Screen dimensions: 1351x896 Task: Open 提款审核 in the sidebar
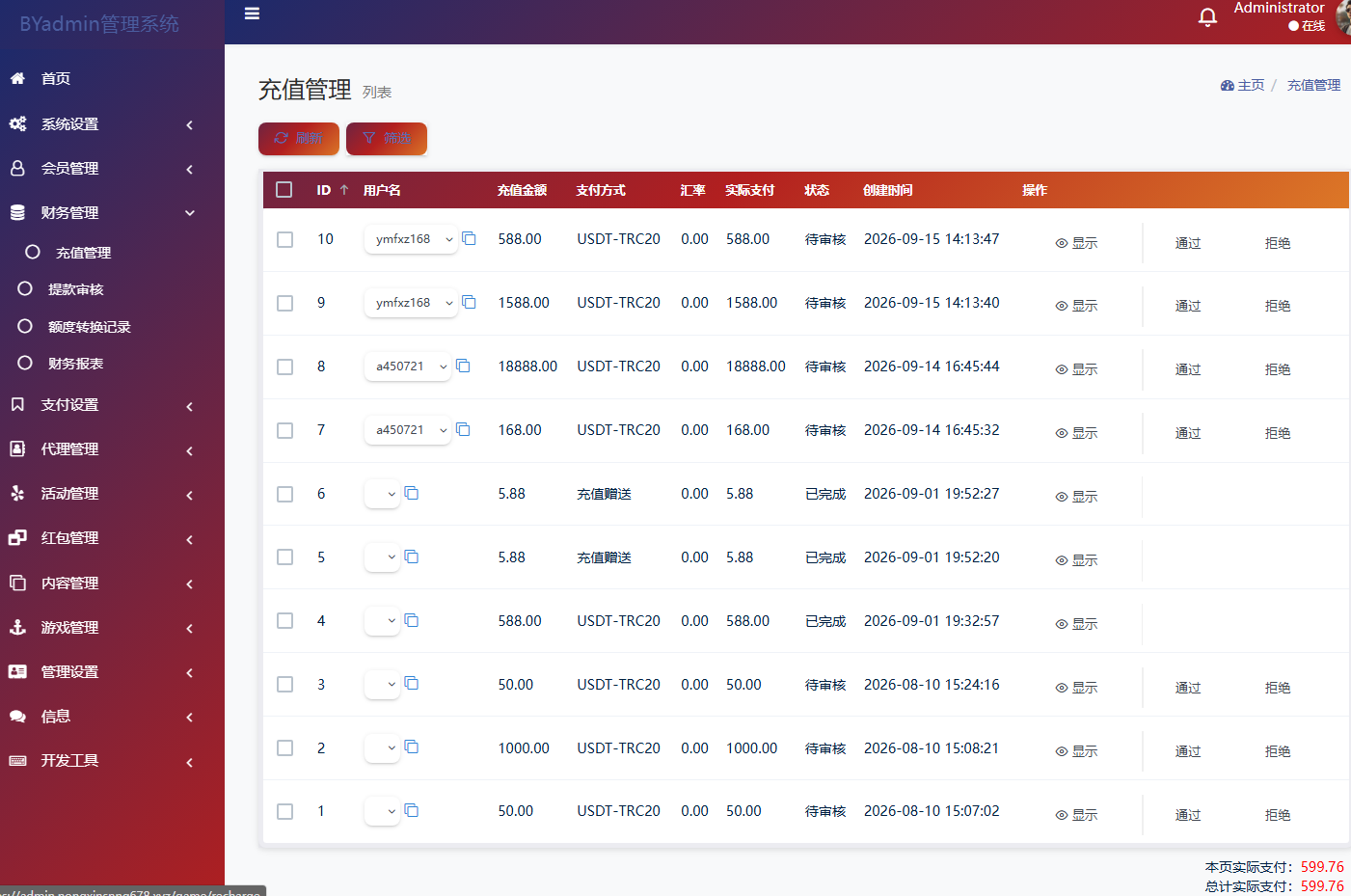75,289
